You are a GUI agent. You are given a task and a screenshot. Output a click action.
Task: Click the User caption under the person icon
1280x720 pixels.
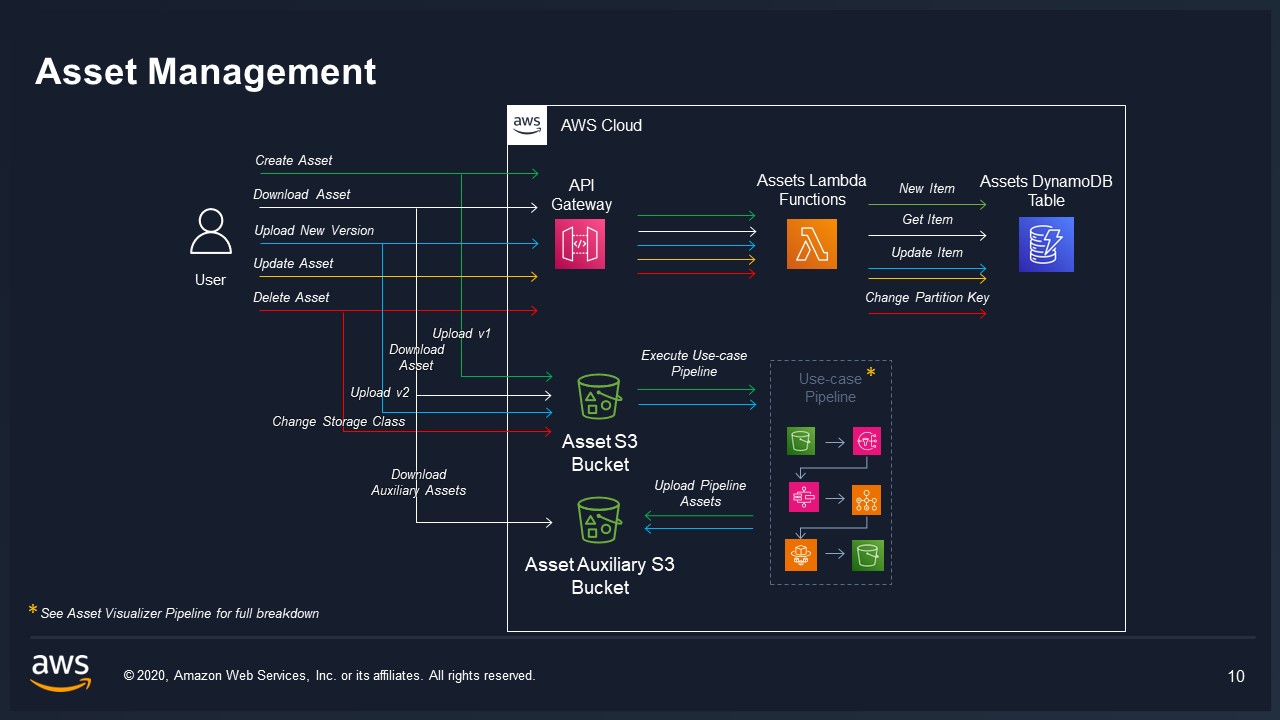[x=210, y=280]
